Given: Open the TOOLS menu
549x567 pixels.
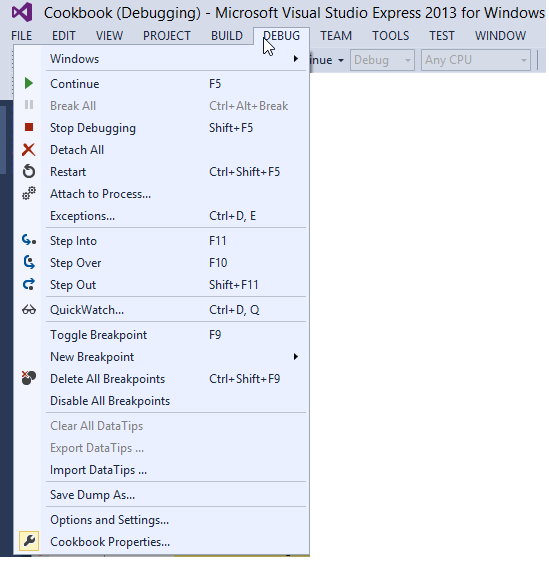Looking at the screenshot, I should [391, 36].
